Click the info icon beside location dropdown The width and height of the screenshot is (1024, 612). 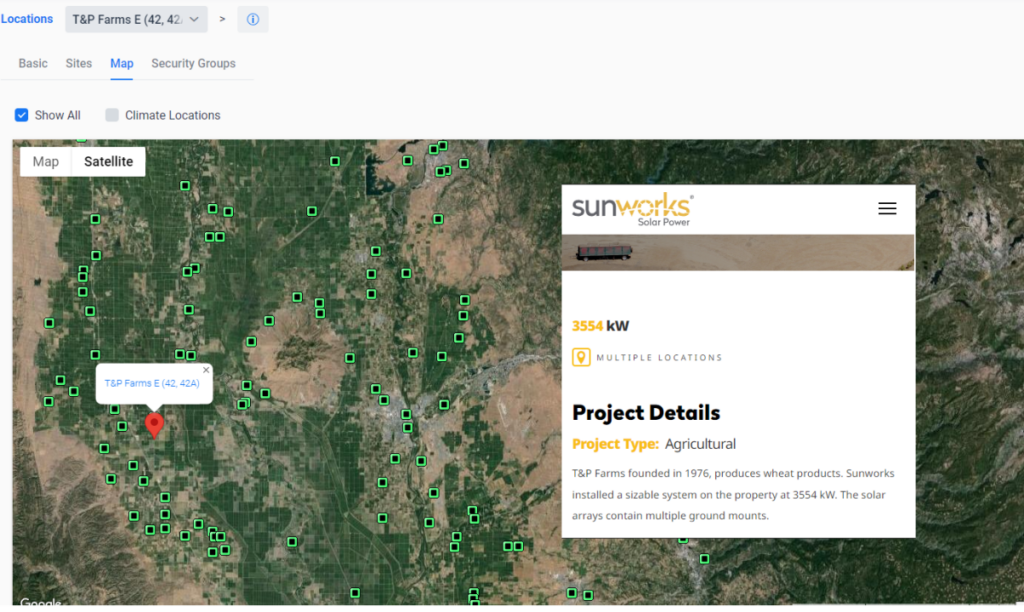coord(252,19)
